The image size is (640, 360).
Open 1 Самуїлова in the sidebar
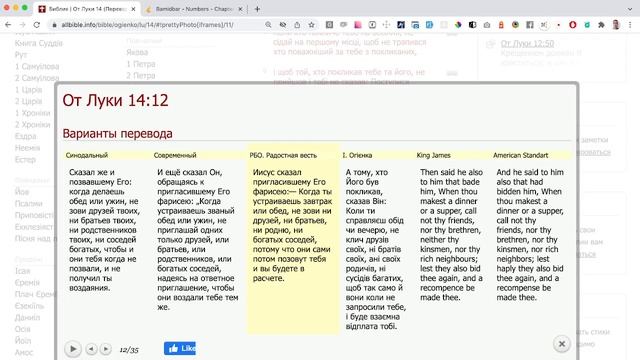[37, 66]
